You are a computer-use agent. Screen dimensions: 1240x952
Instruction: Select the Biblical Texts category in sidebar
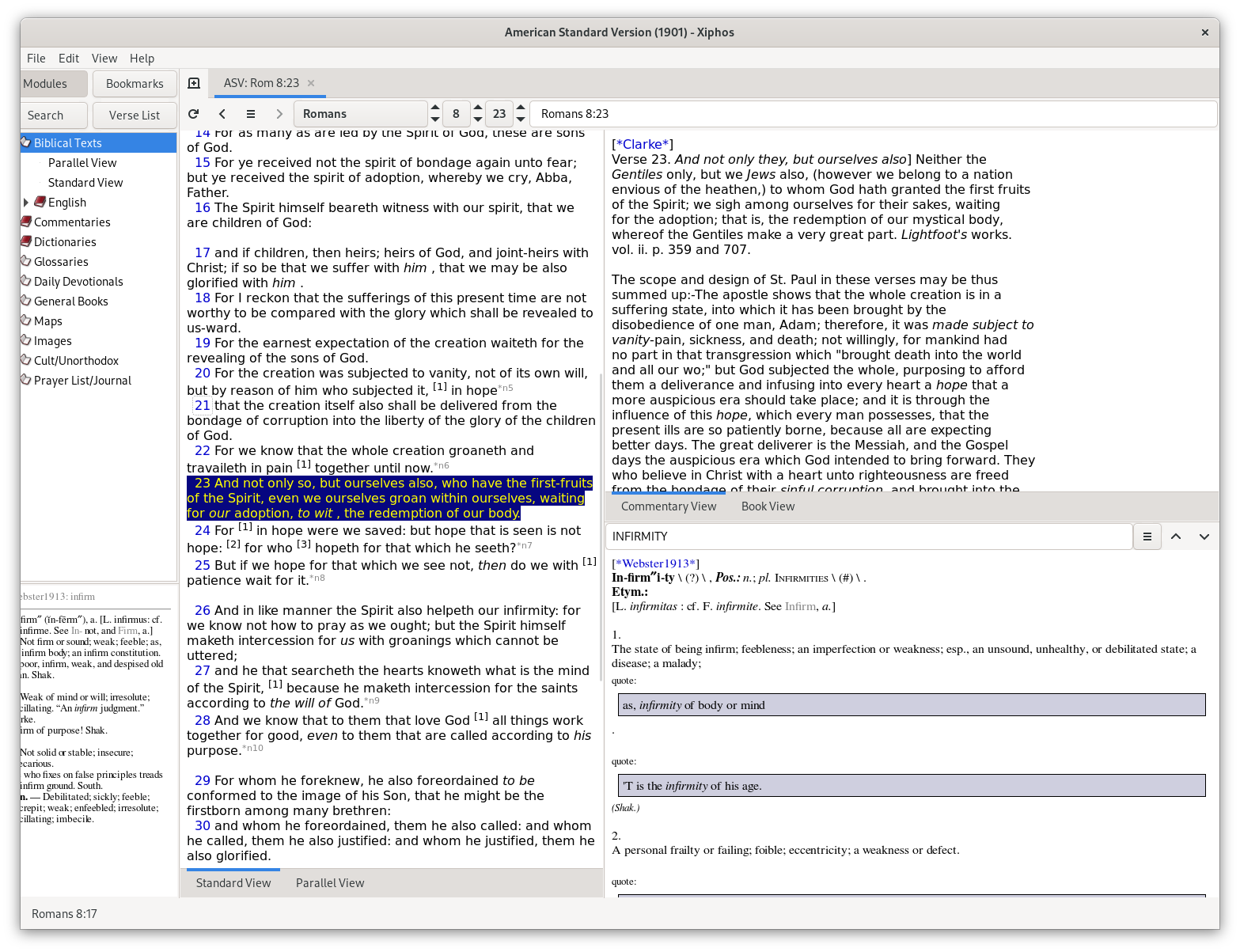(x=66, y=142)
